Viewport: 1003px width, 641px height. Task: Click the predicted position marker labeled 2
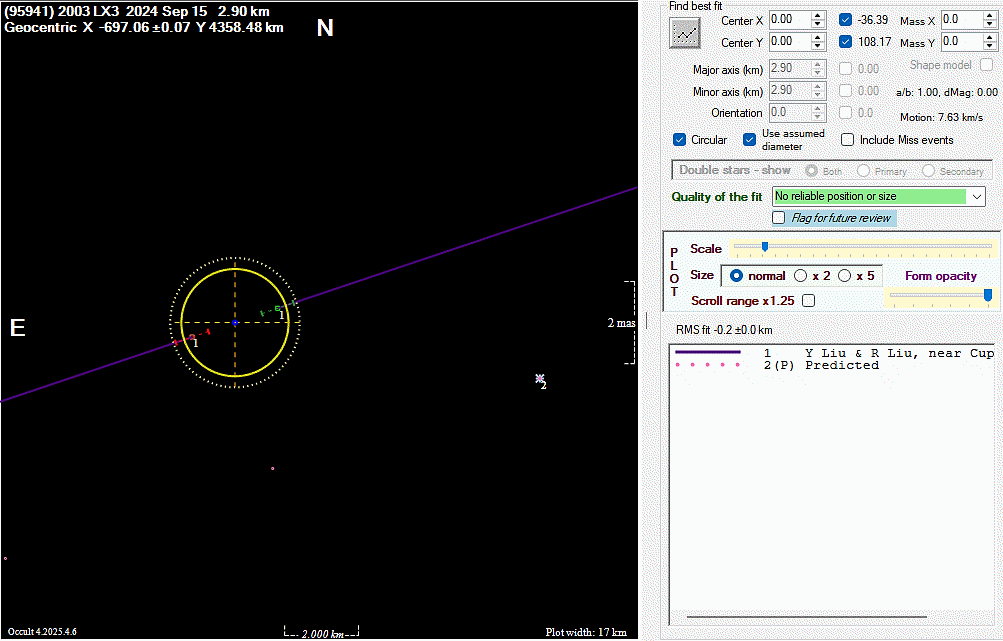(540, 379)
